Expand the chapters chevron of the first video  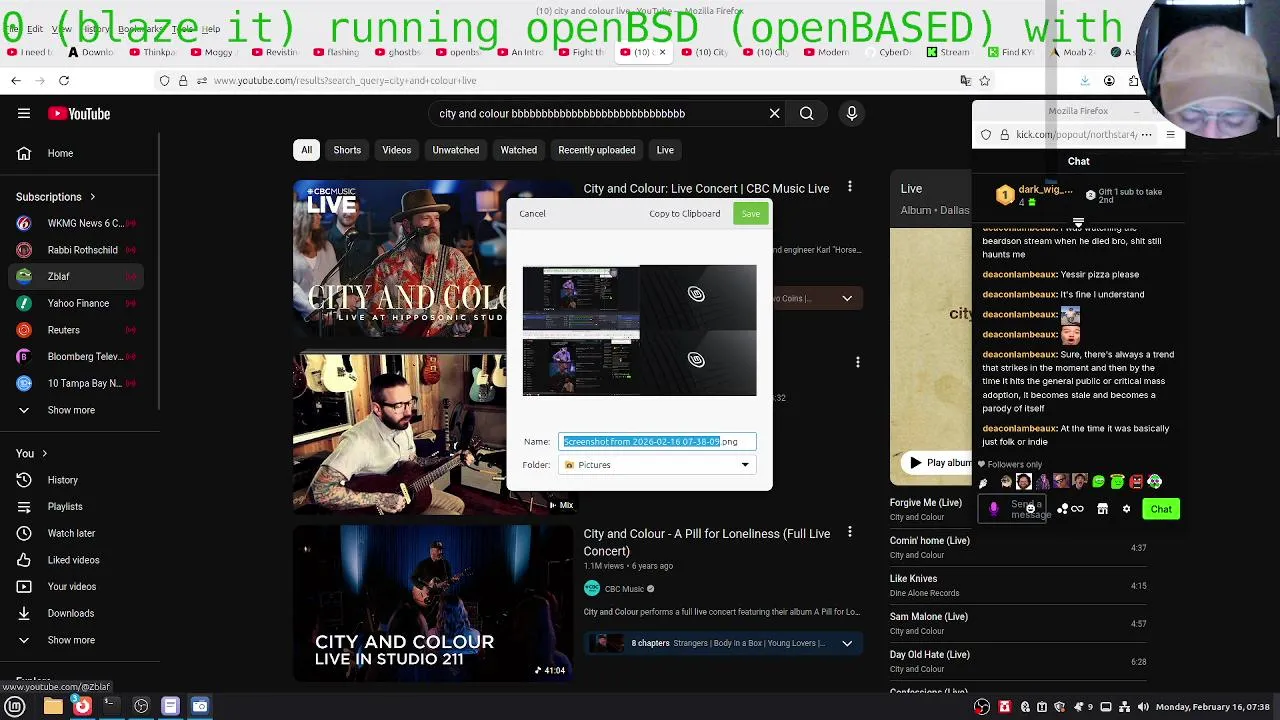coord(847,298)
